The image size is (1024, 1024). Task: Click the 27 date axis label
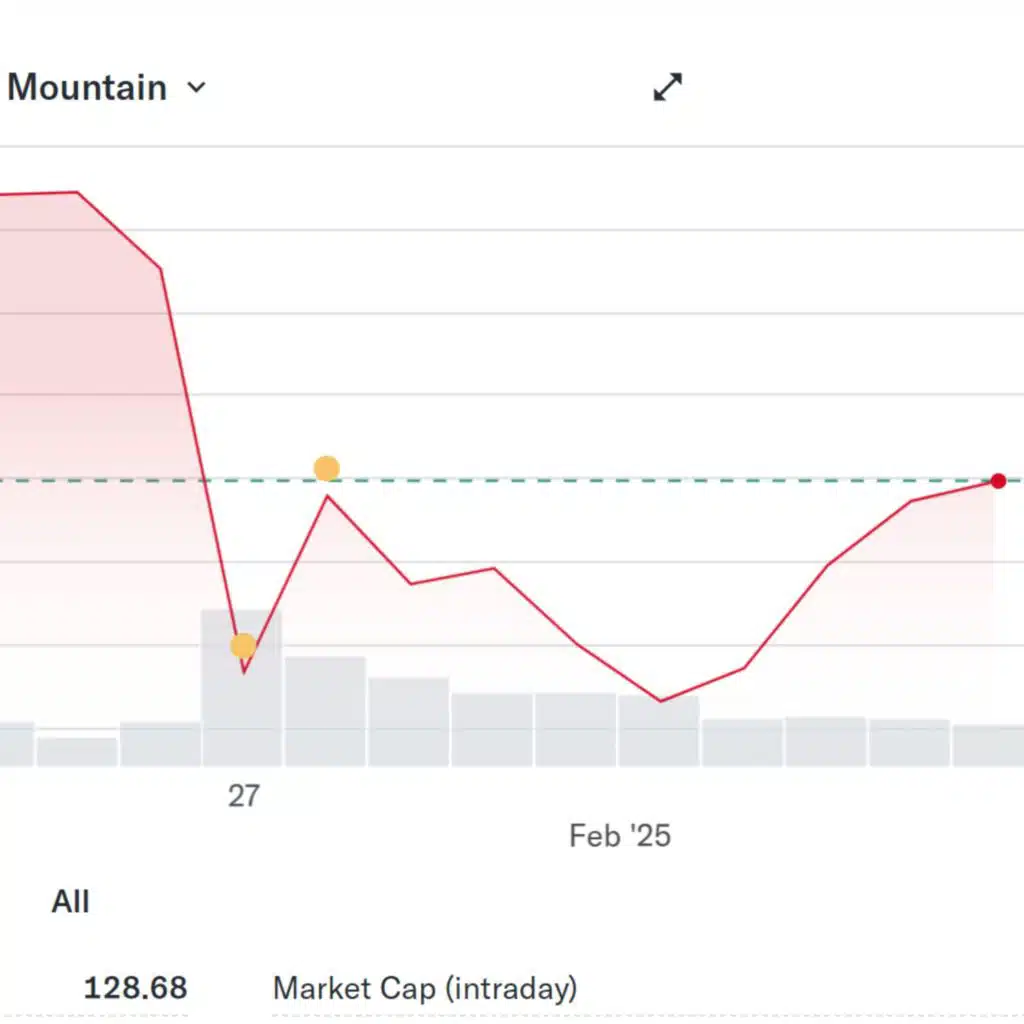[x=244, y=796]
